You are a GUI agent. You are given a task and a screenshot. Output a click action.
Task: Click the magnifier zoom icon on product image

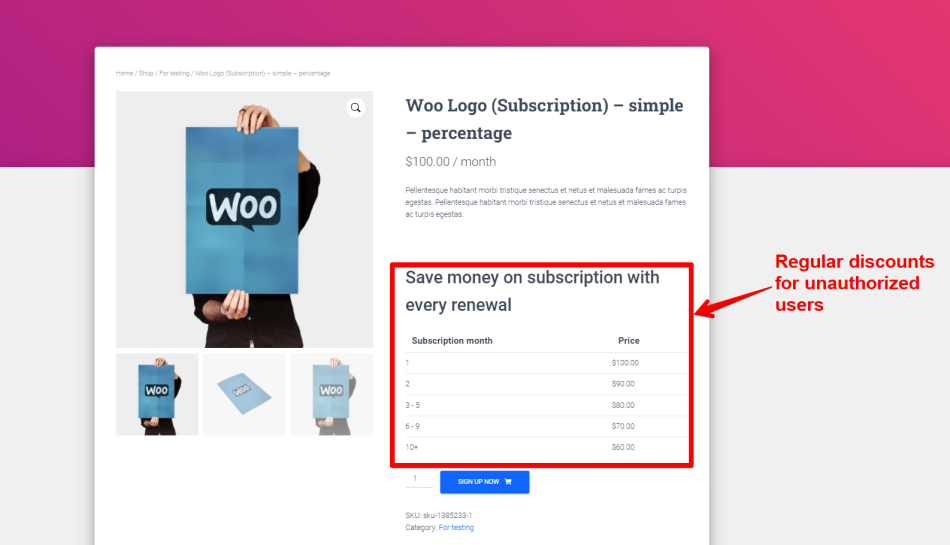click(x=356, y=108)
